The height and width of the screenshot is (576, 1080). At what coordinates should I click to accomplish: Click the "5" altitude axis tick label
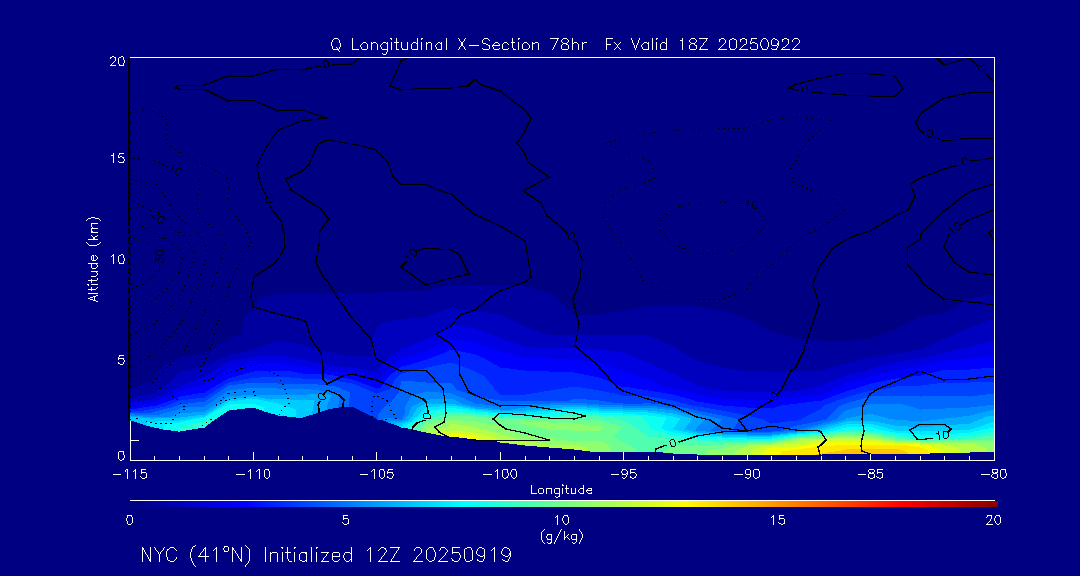pyautogui.click(x=121, y=360)
